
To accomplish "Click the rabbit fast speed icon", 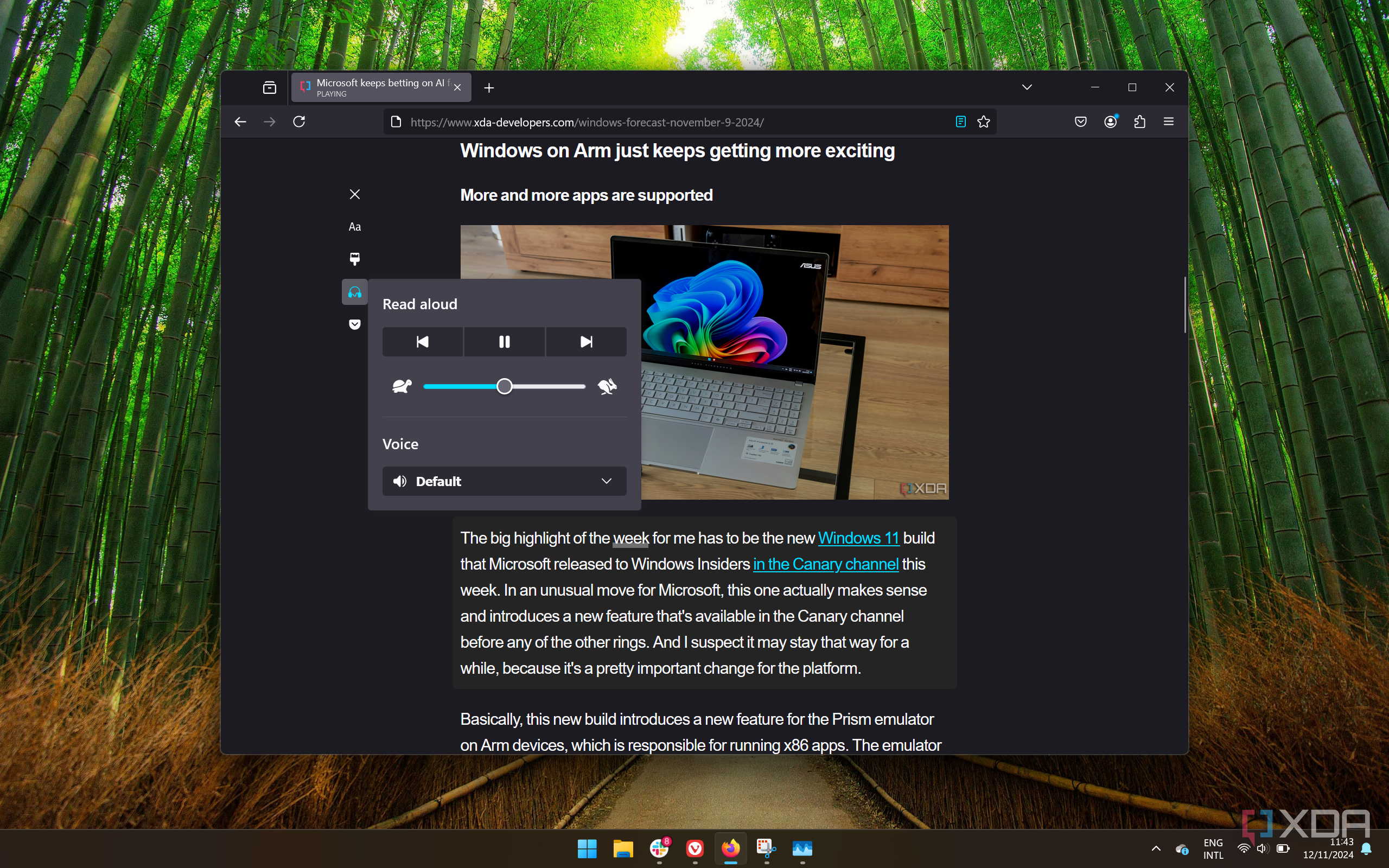I will [x=607, y=386].
